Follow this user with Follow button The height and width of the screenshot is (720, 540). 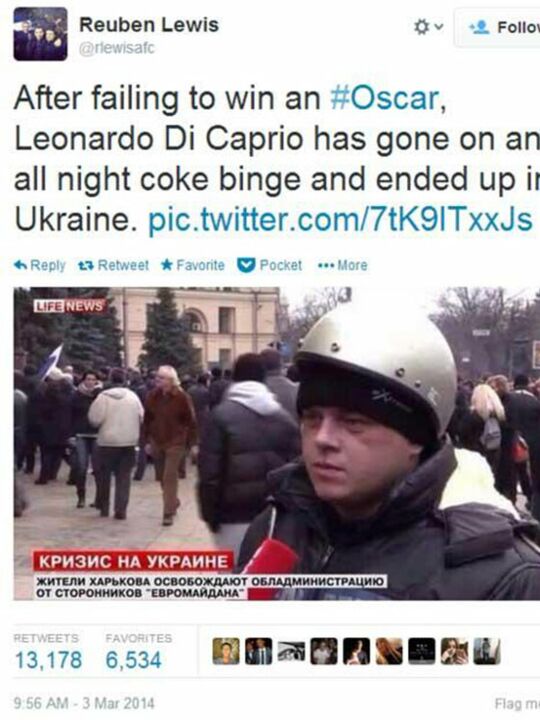coord(497,28)
